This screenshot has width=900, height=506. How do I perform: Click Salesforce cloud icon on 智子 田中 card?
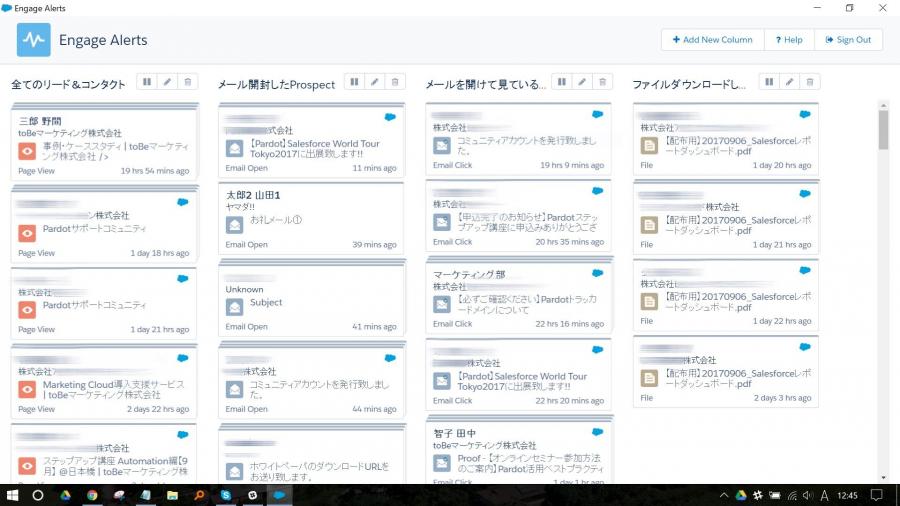click(x=598, y=431)
